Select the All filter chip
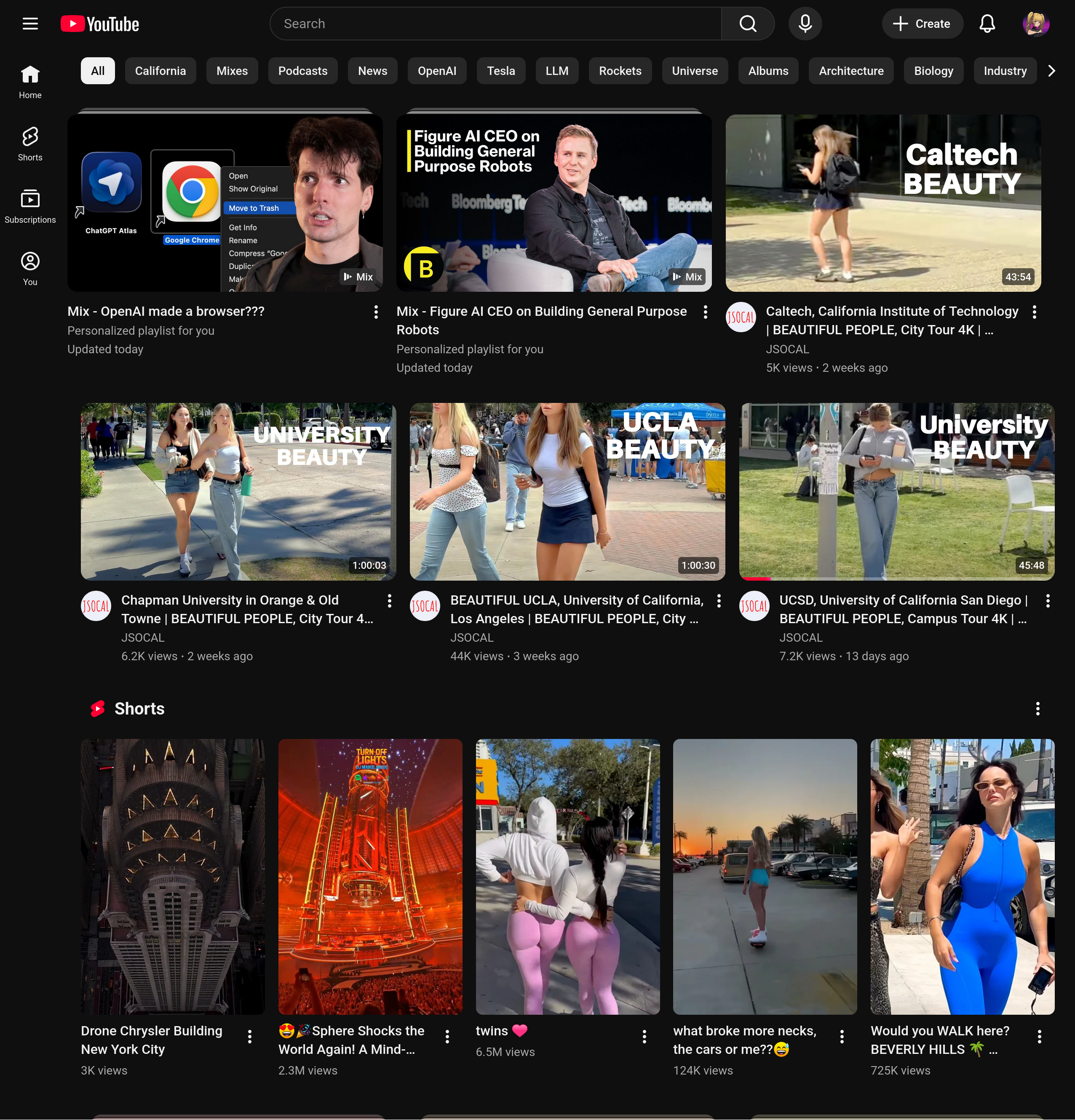Viewport: 1075px width, 1120px height. (x=98, y=71)
